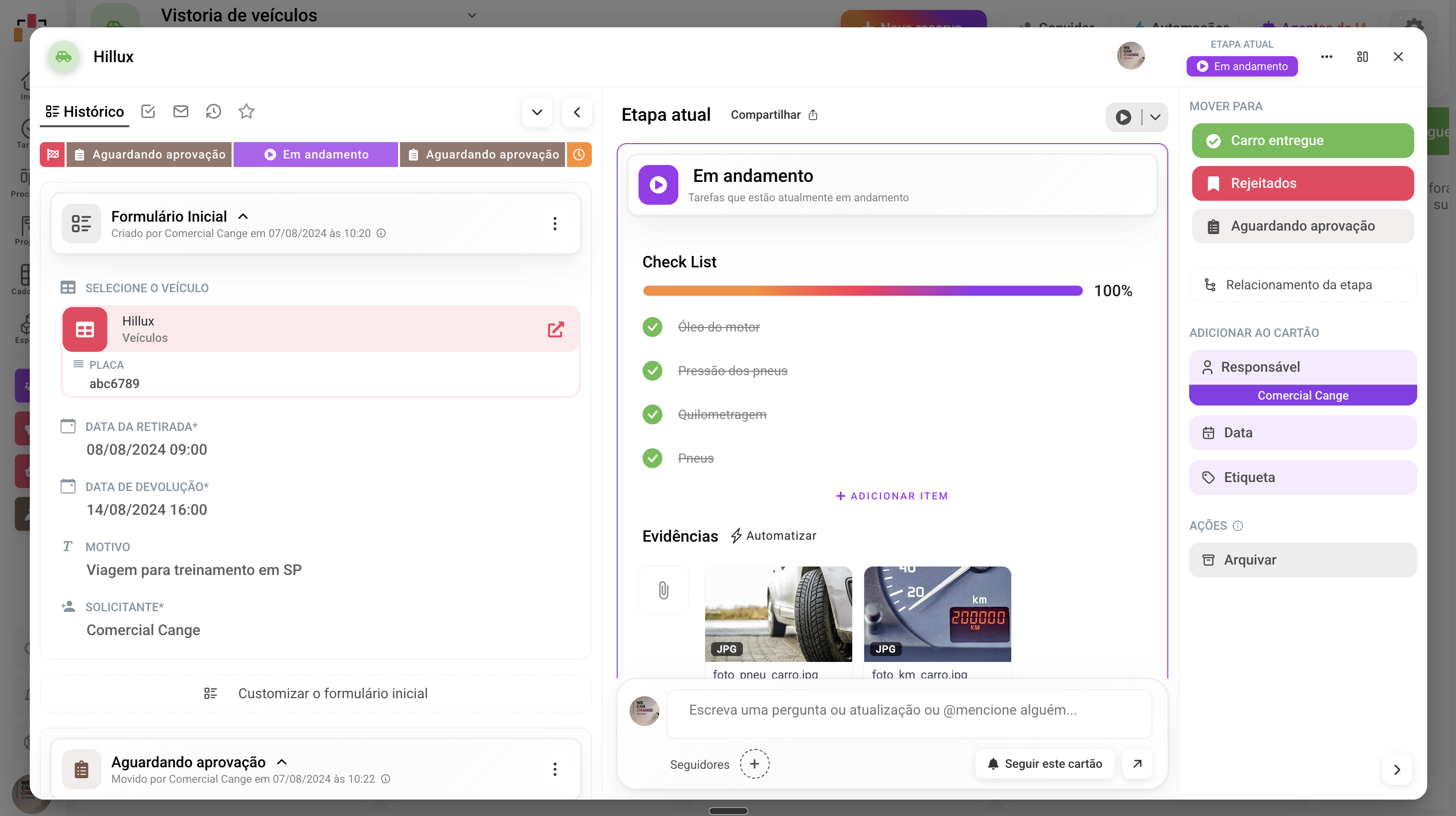The width and height of the screenshot is (1456, 816).
Task: Open the checklist tasks tab icon
Action: pos(148,111)
